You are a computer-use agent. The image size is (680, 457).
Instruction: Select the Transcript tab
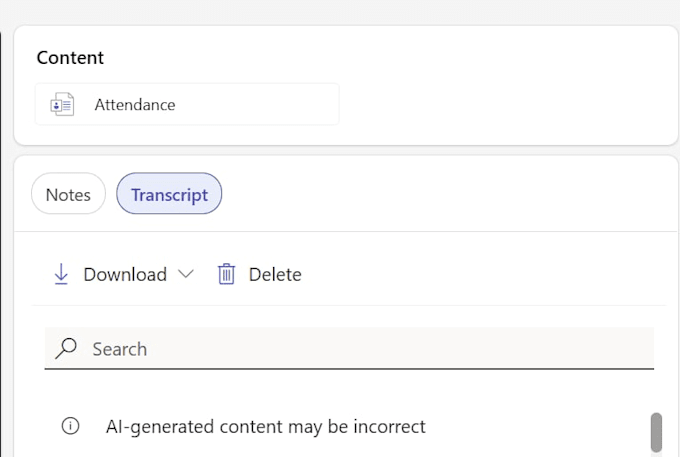tap(169, 193)
